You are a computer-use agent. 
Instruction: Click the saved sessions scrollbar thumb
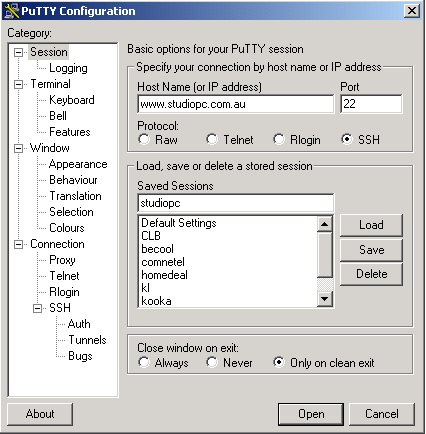point(324,255)
